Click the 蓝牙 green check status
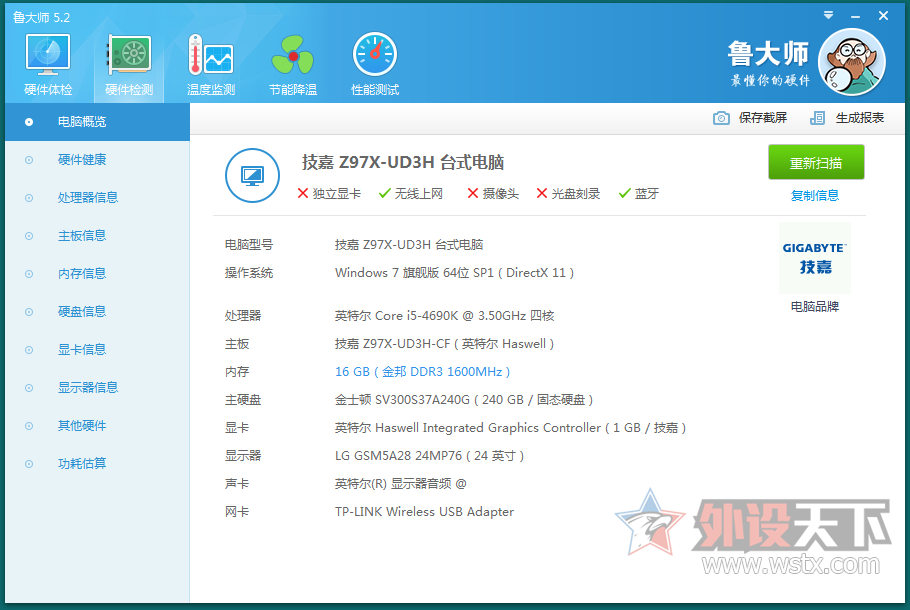910x610 pixels. (x=639, y=194)
